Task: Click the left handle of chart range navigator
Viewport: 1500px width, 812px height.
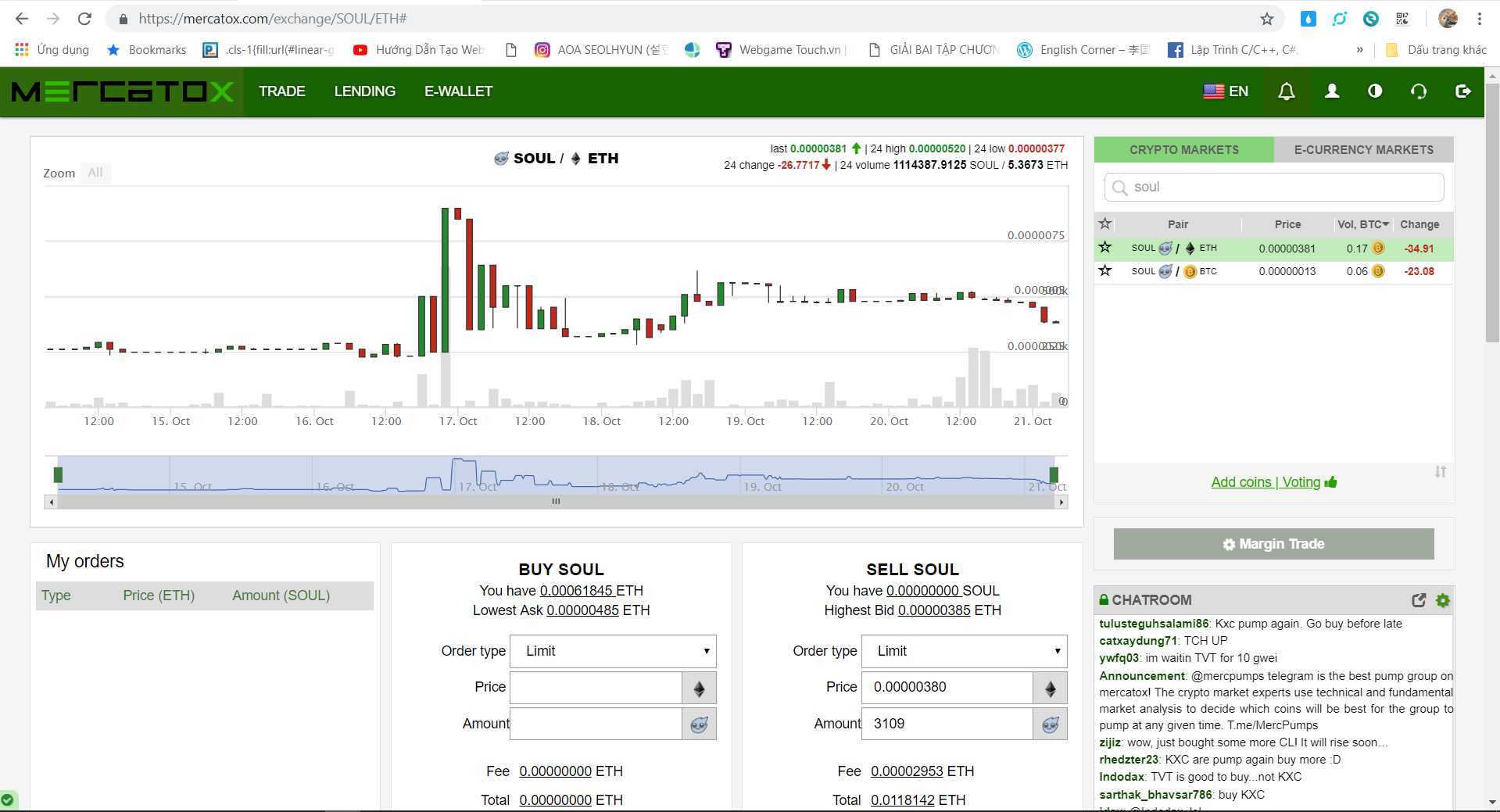Action: 58,474
